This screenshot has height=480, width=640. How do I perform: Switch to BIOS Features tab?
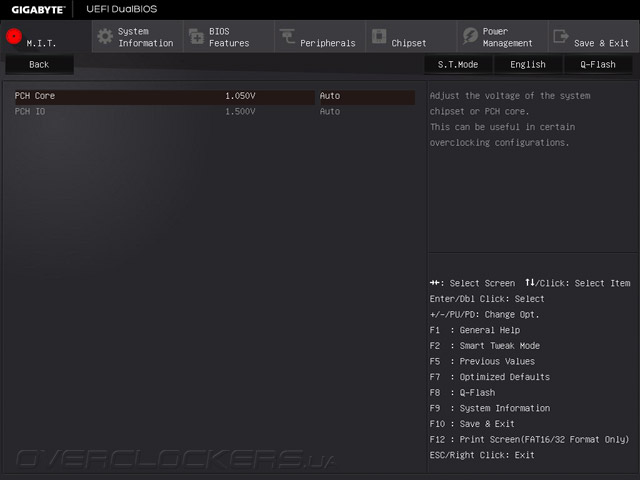229,36
